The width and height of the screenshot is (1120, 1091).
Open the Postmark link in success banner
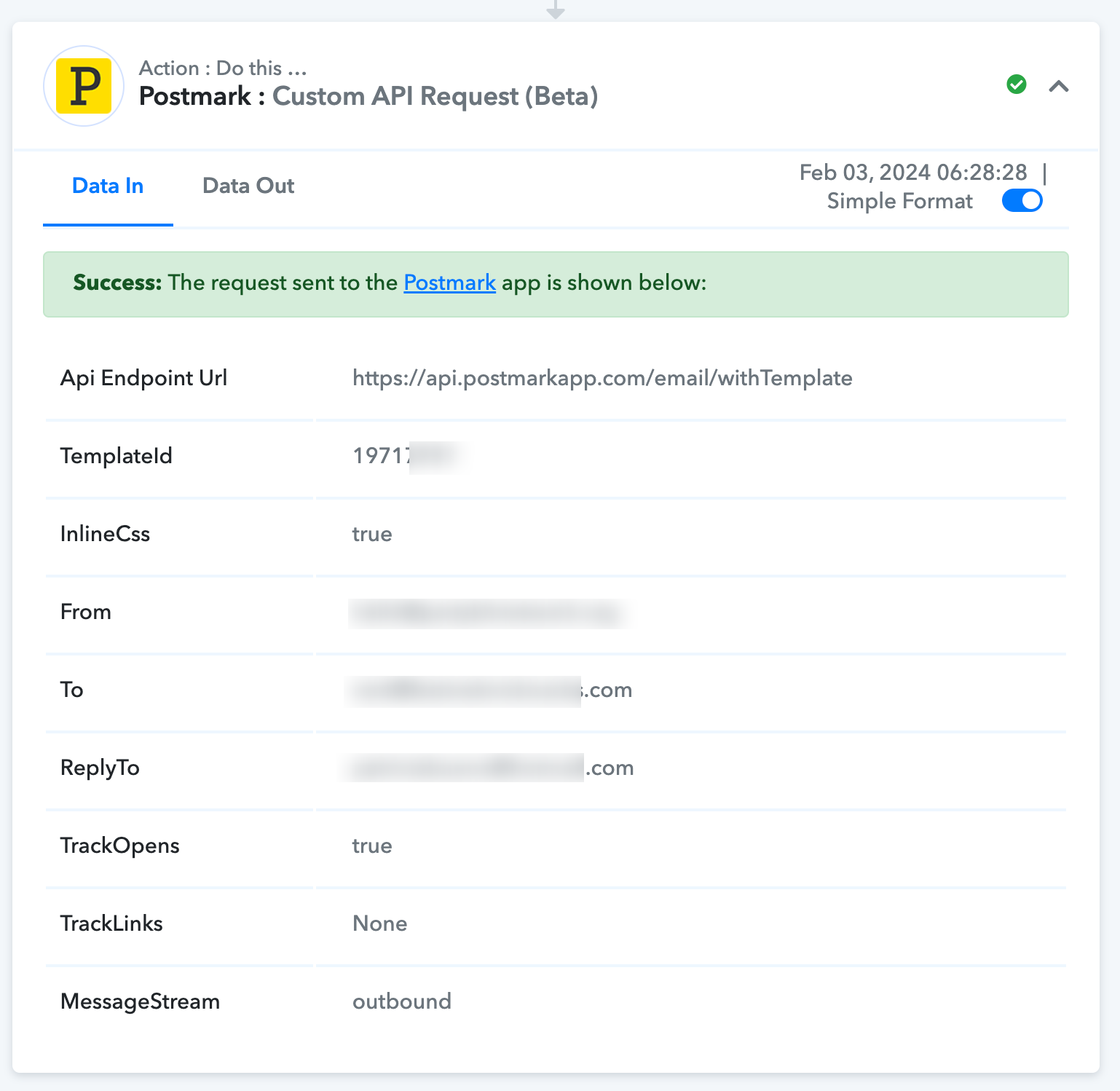point(449,283)
